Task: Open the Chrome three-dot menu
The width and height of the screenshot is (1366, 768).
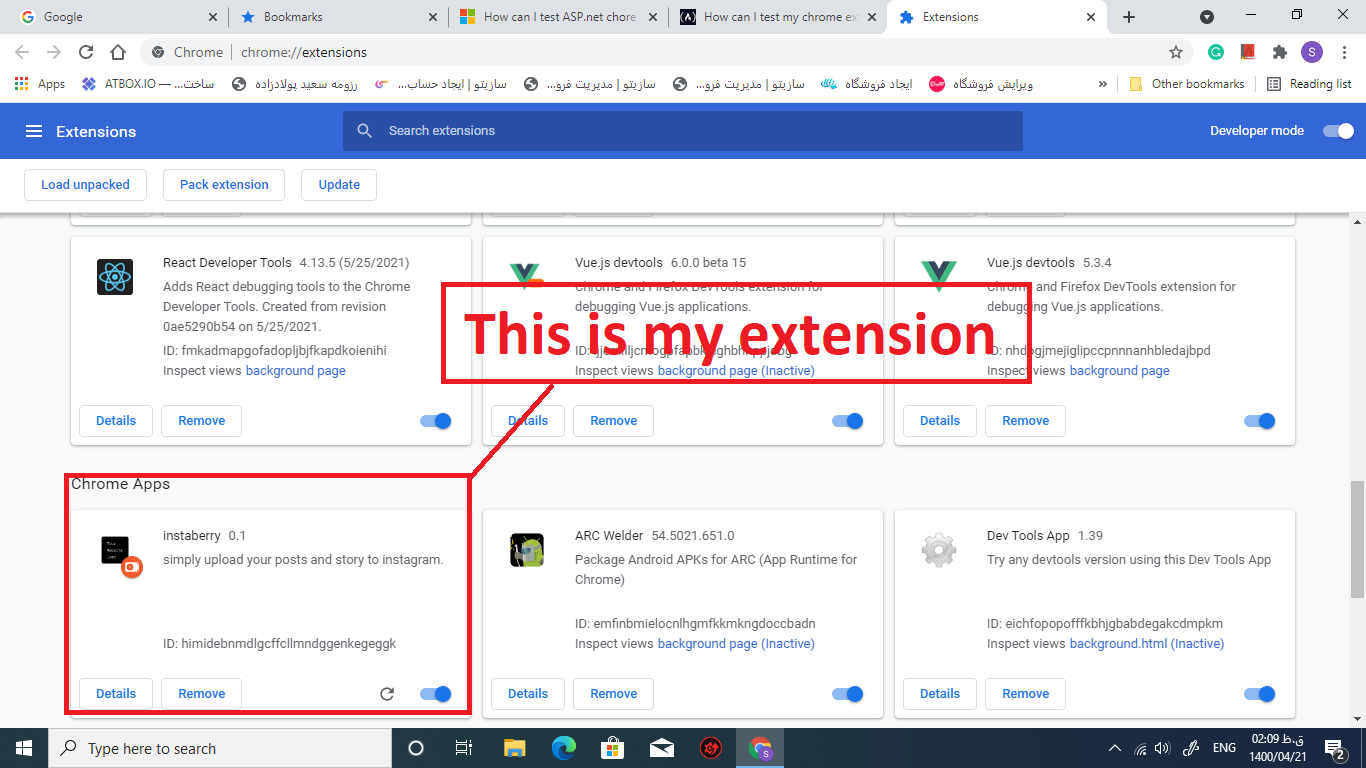Action: coord(1344,52)
